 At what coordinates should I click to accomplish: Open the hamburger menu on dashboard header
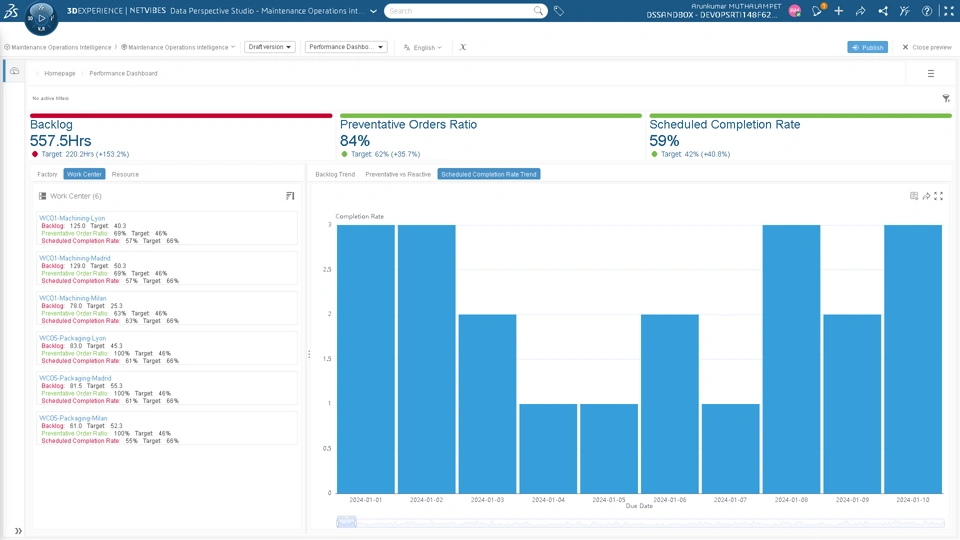(931, 73)
